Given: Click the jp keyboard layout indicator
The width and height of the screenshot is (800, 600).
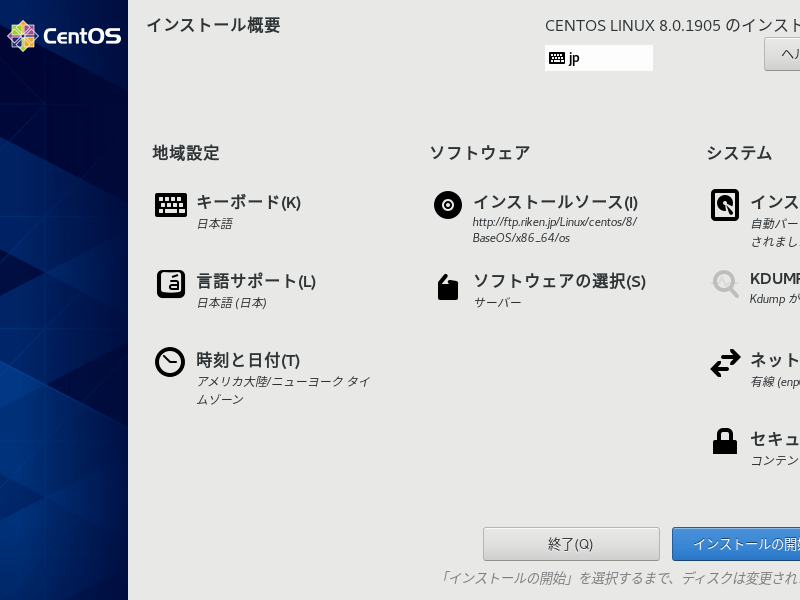Looking at the screenshot, I should (x=599, y=58).
